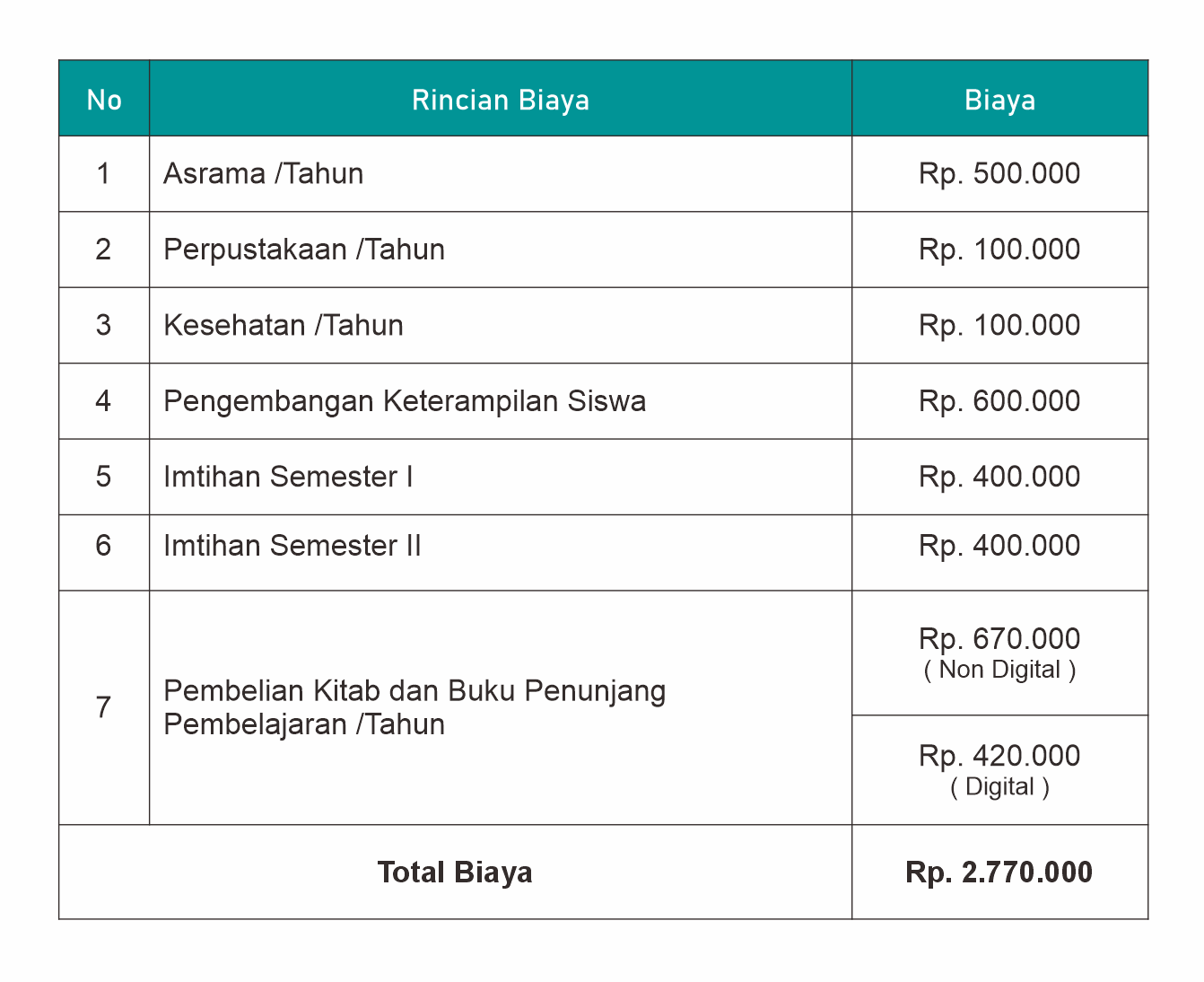
Task: Select the "Rp. 600.000" cost cell
Action: (999, 401)
